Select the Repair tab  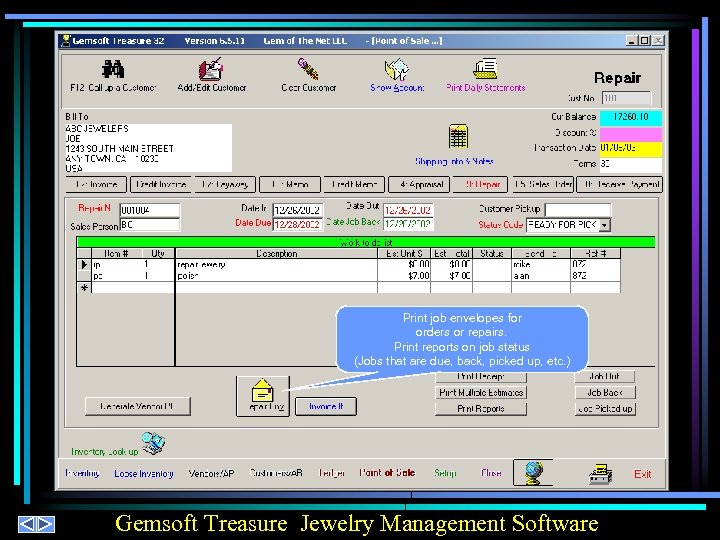480,185
